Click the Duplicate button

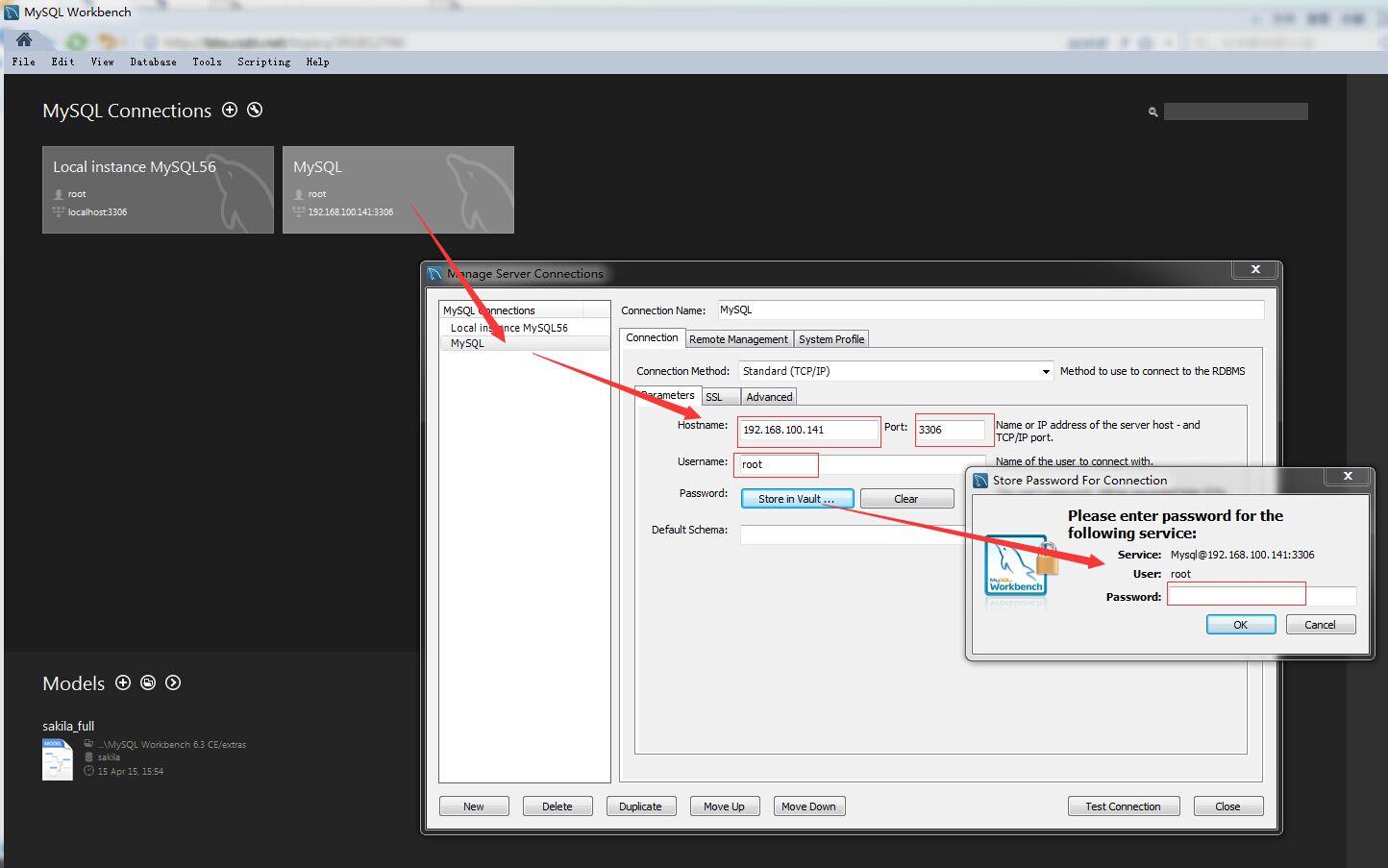pyautogui.click(x=641, y=806)
